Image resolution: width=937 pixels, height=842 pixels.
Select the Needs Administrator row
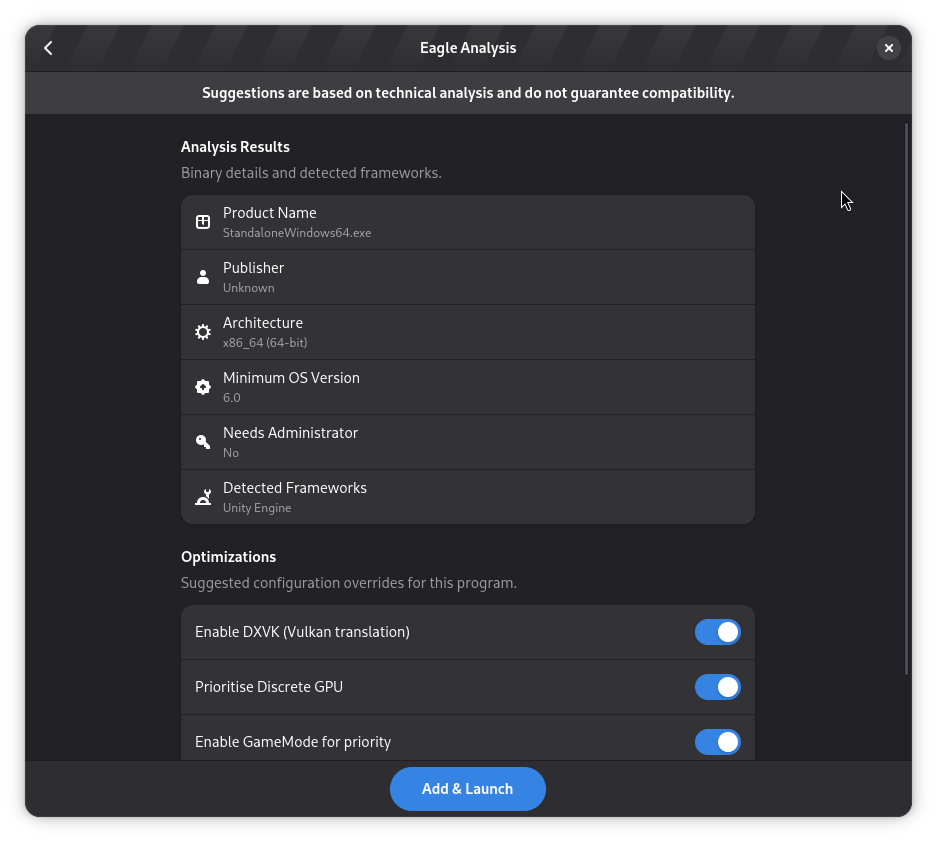click(x=467, y=442)
